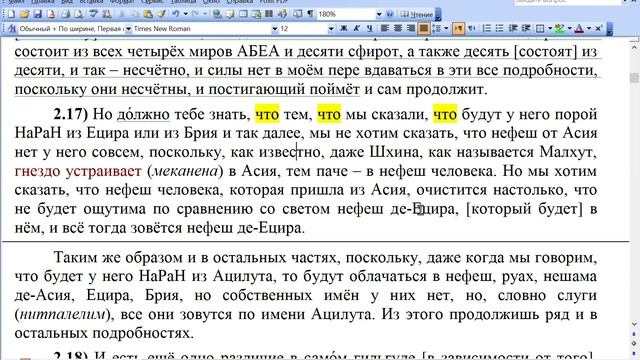Activate the Format Painter brush

(x=162, y=14)
